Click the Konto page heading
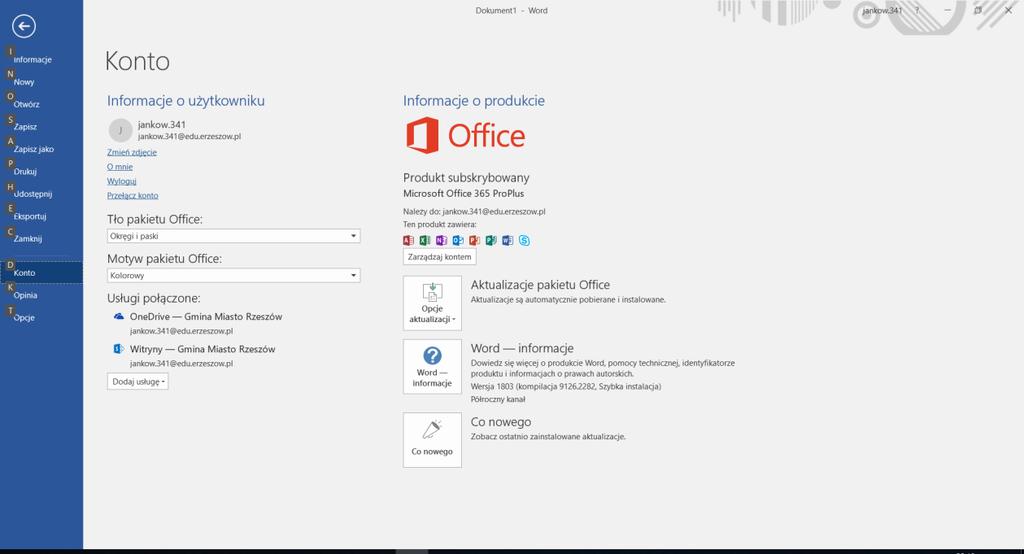This screenshot has height=554, width=1024. (x=137, y=61)
